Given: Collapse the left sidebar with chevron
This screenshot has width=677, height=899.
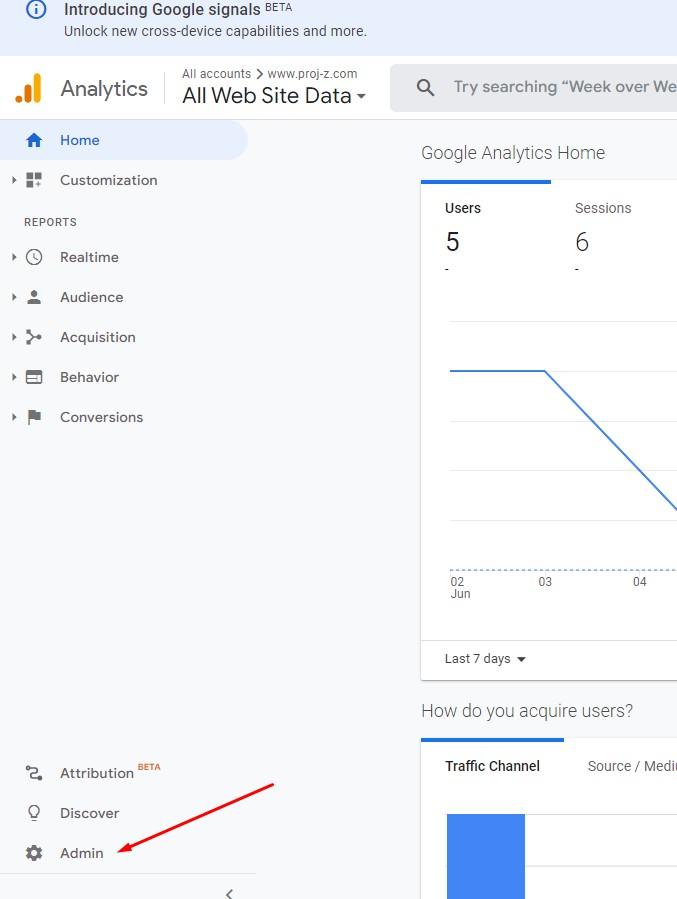Looking at the screenshot, I should tap(229, 892).
